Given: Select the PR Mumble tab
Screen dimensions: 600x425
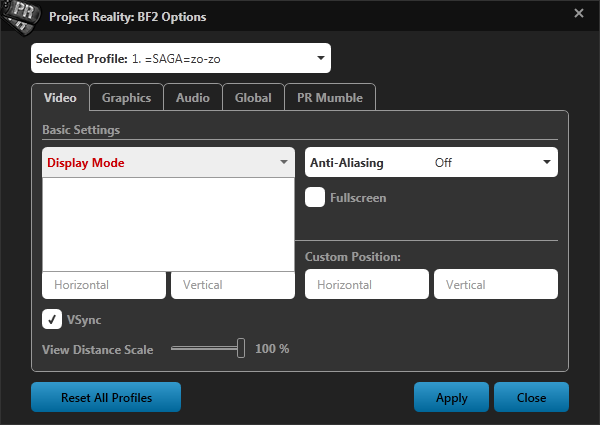Looking at the screenshot, I should click(330, 98).
